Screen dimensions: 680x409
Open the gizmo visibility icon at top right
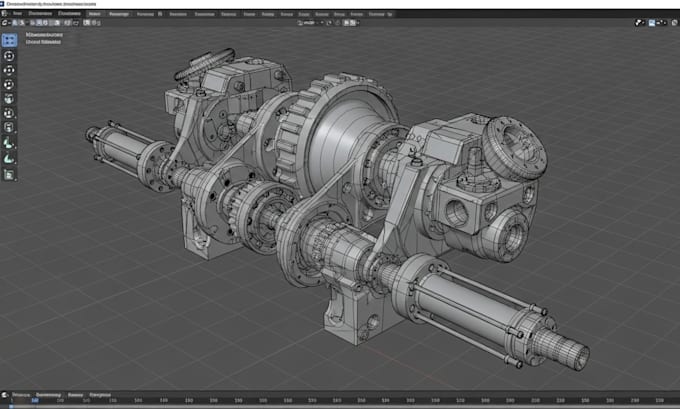coord(638,23)
